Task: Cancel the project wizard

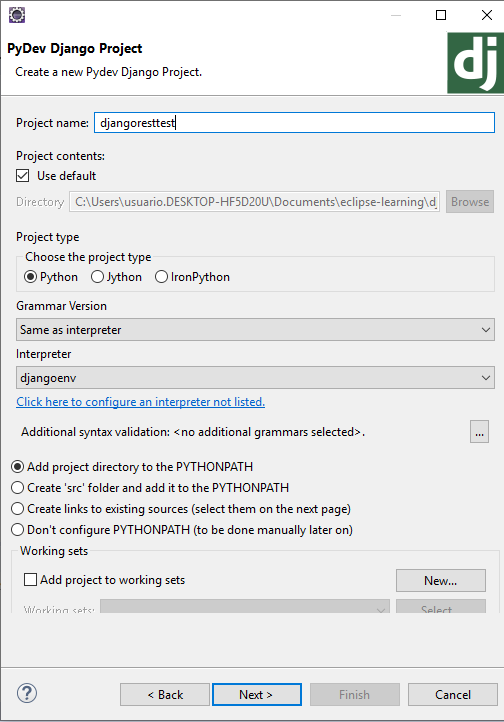Action: [452, 694]
